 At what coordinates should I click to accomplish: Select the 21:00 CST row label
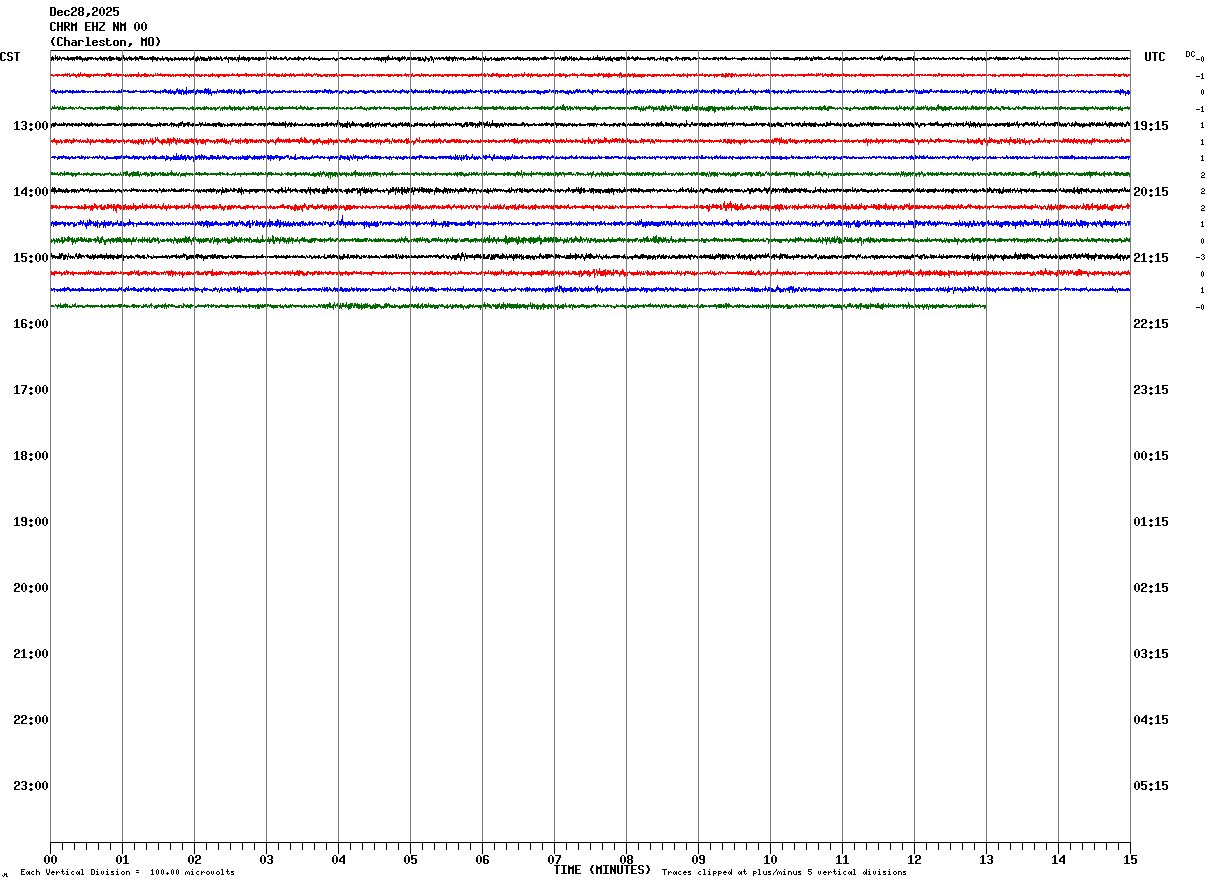pyautogui.click(x=31, y=654)
